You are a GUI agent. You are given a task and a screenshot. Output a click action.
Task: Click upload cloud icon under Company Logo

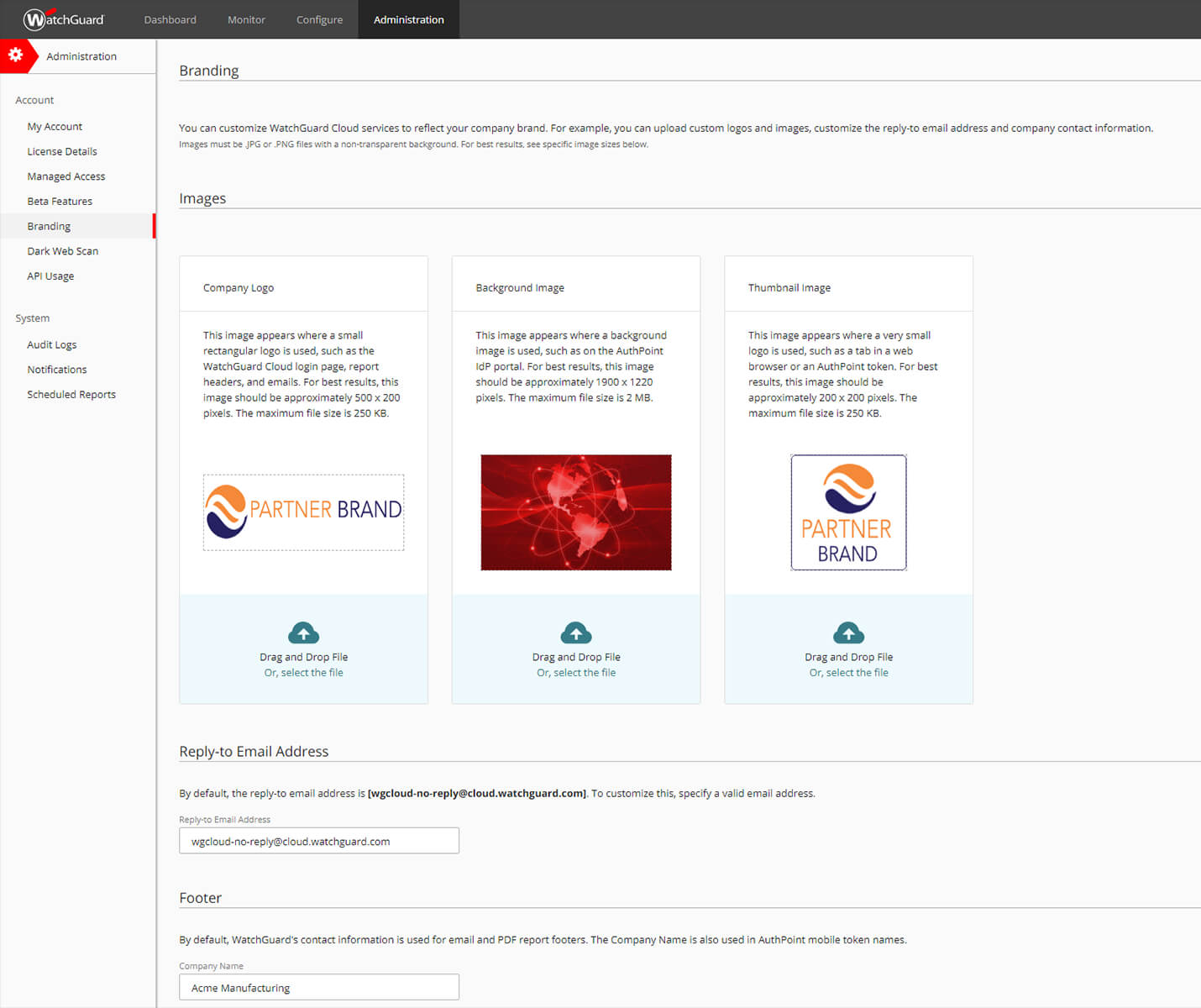303,633
